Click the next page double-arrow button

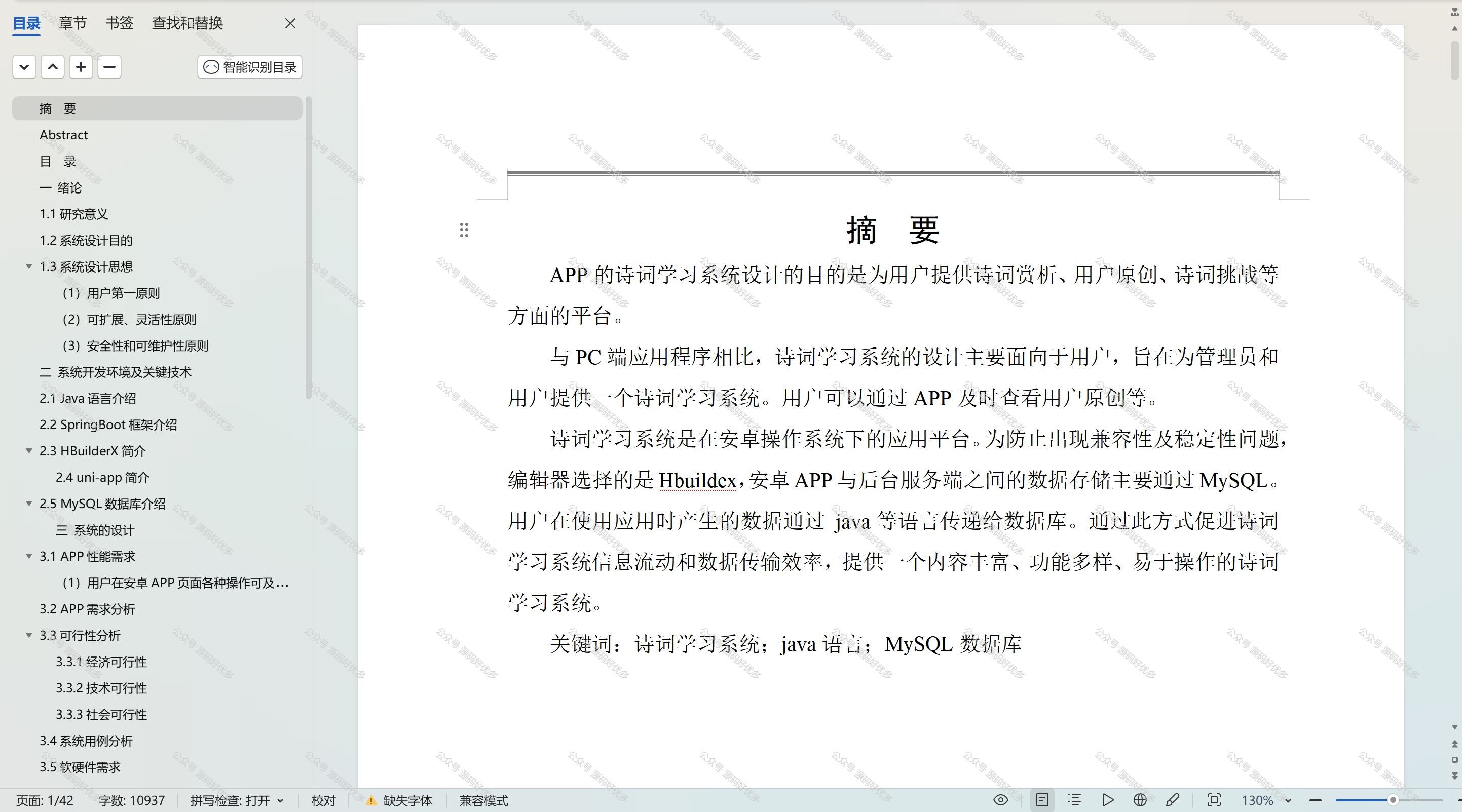coord(1454,775)
